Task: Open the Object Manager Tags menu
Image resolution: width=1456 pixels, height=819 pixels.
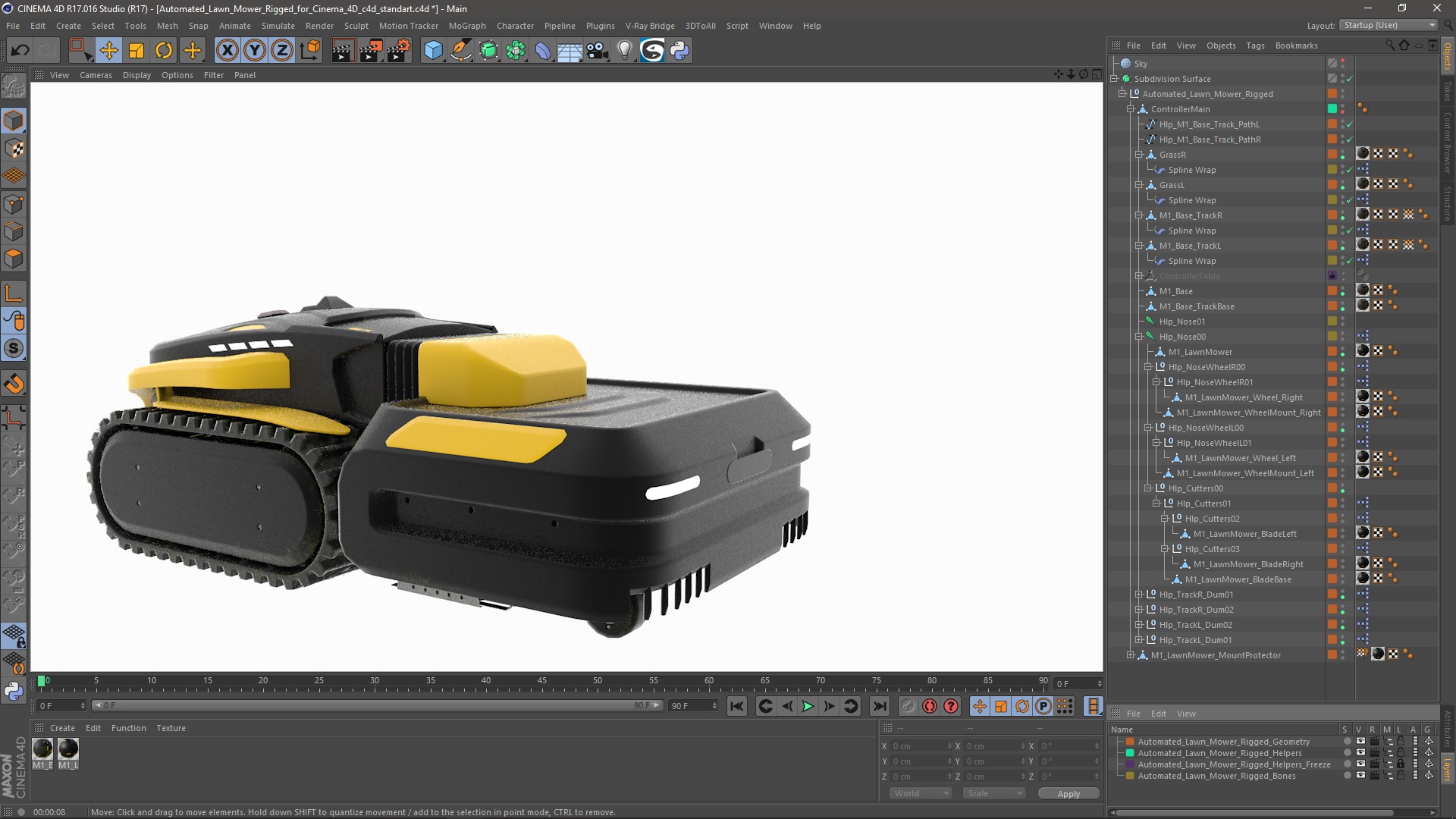Action: click(1255, 45)
